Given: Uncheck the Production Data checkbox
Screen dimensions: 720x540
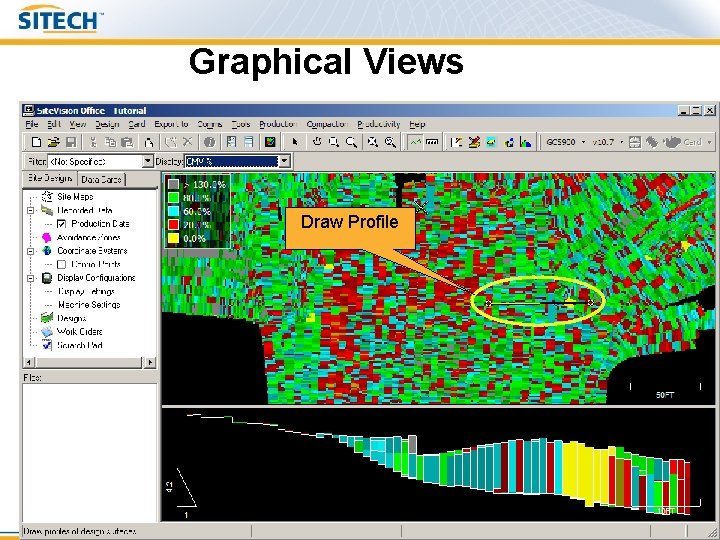Looking at the screenshot, I should [x=61, y=224].
